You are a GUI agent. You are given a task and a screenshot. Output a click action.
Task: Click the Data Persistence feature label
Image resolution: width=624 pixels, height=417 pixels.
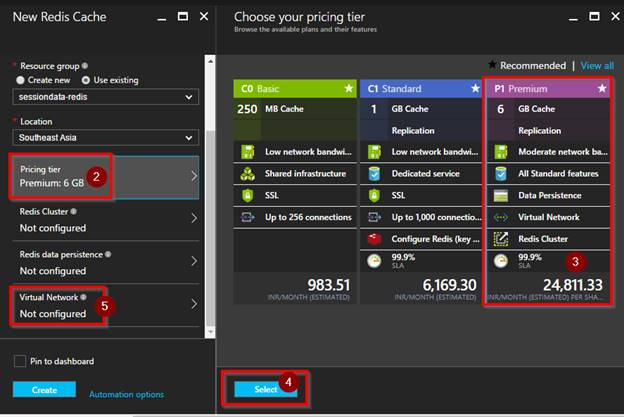click(x=550, y=195)
